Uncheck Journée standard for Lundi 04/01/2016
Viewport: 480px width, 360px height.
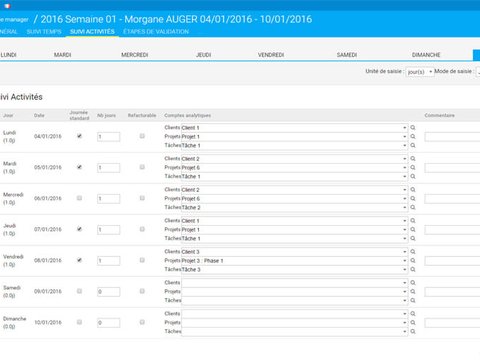coord(79,136)
